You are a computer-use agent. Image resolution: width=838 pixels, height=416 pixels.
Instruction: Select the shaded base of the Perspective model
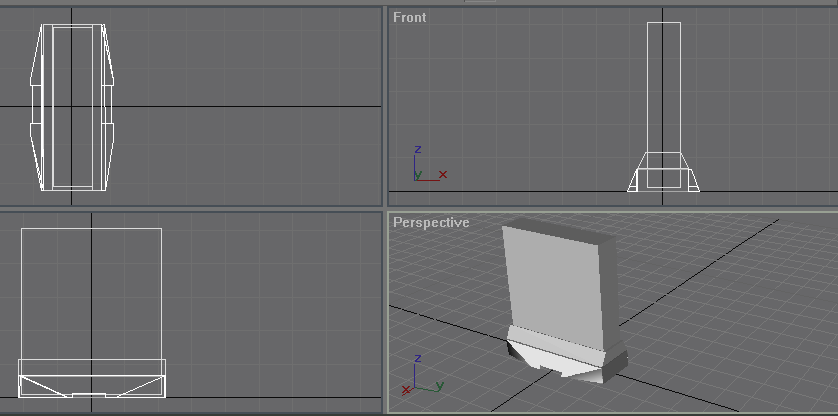[x=565, y=355]
